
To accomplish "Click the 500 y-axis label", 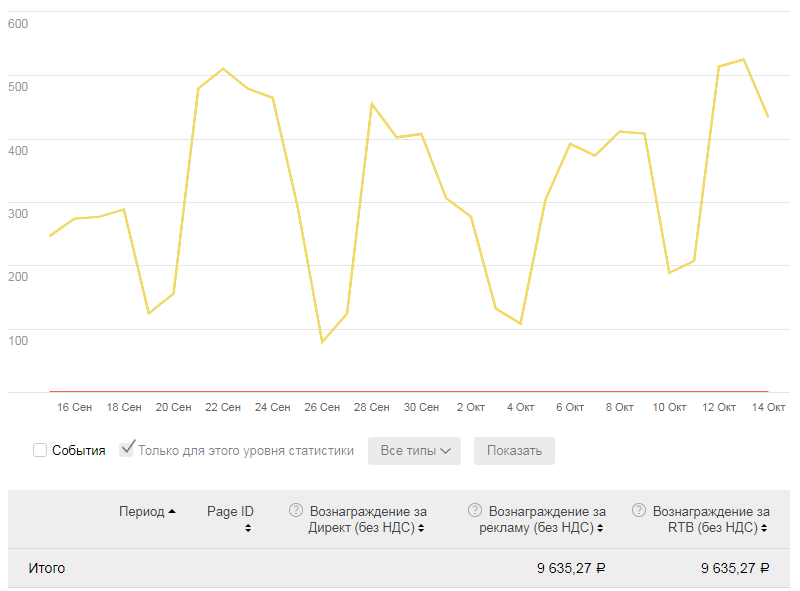I will click(x=18, y=87).
